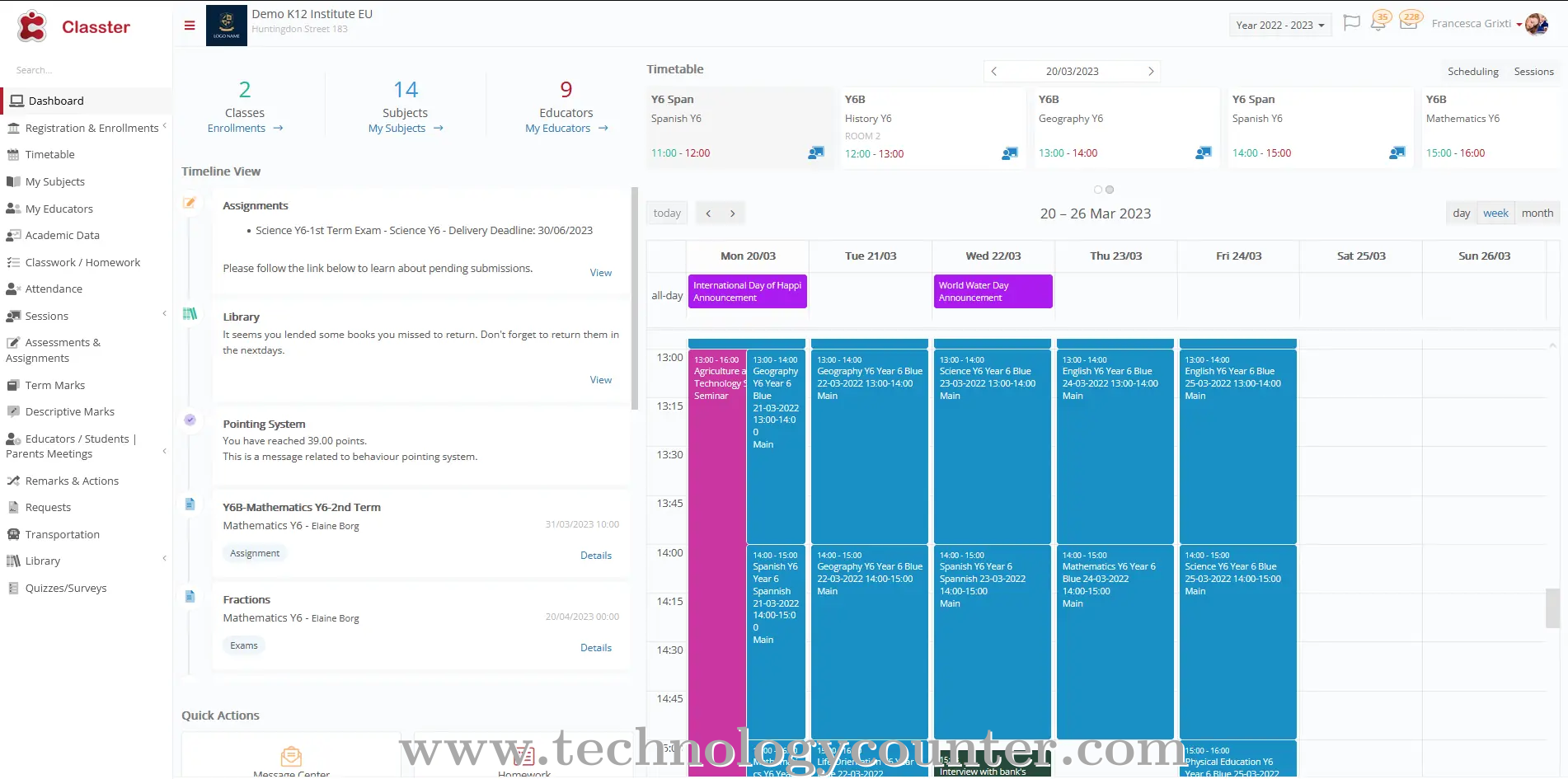Screen dimensions: 1568x779
Task: Open My Educators sidebar item
Action: point(59,209)
